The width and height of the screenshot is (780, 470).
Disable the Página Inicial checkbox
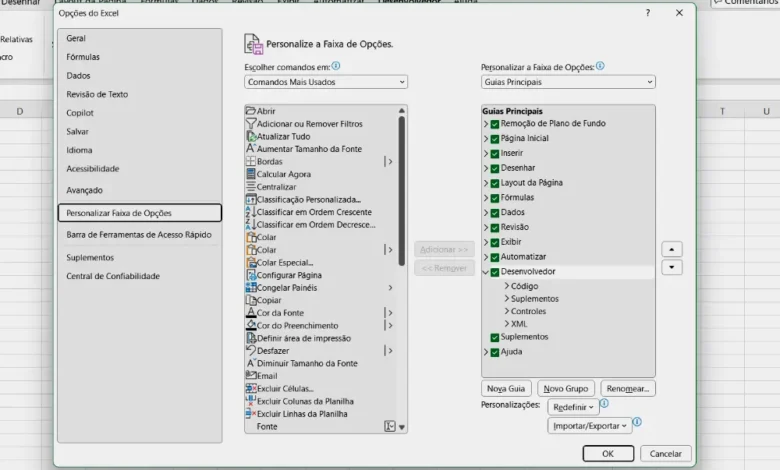[495, 139]
